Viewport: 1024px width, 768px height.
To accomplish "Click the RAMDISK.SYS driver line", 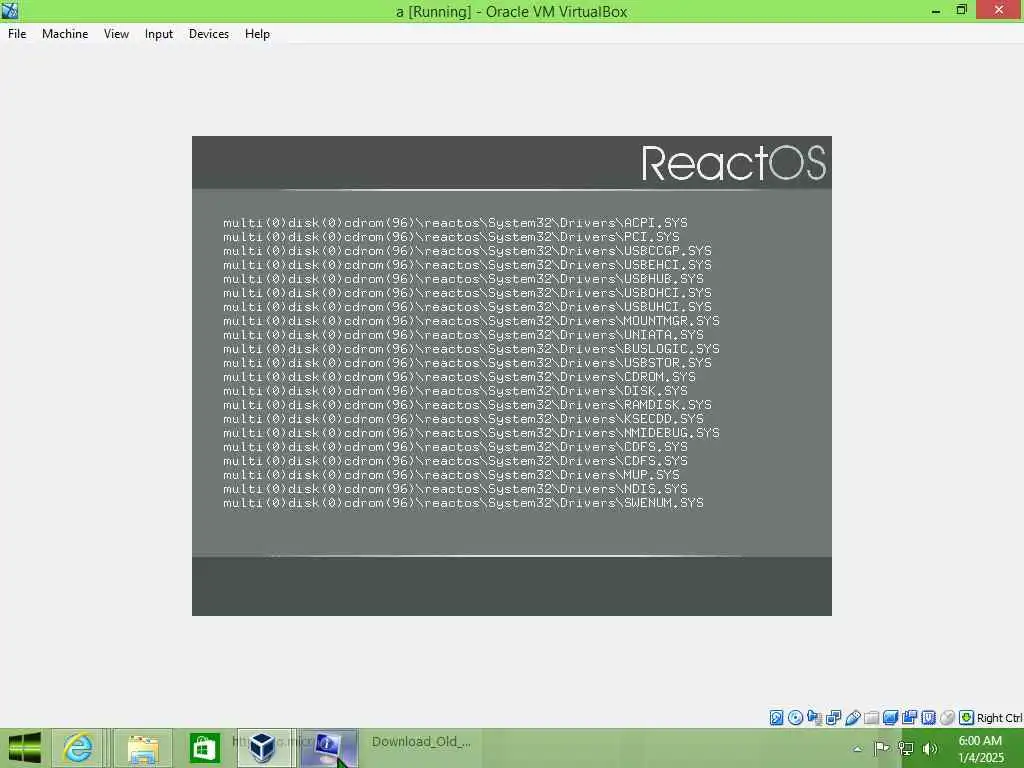I will (467, 405).
